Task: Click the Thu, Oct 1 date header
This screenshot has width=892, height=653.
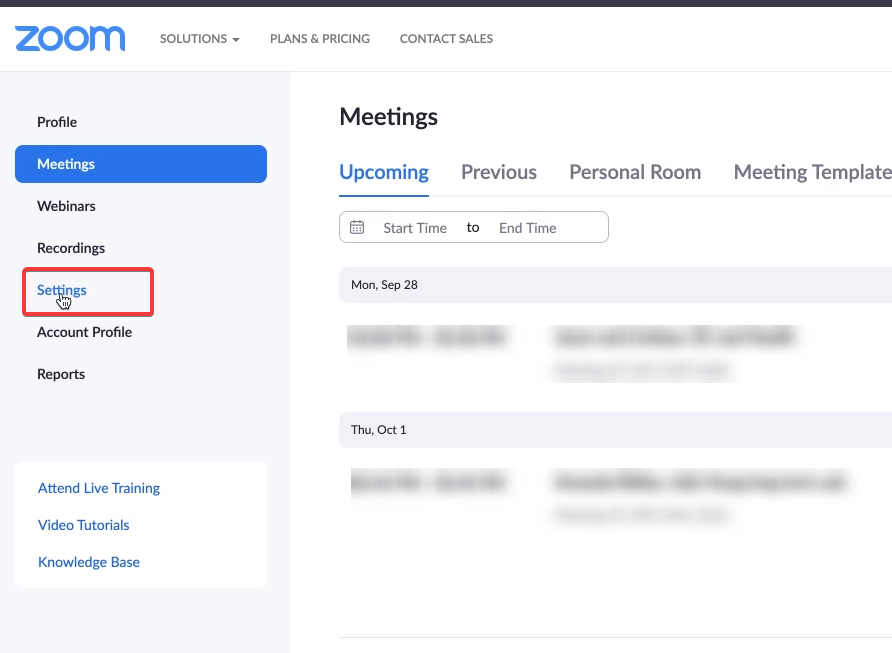Action: point(616,430)
